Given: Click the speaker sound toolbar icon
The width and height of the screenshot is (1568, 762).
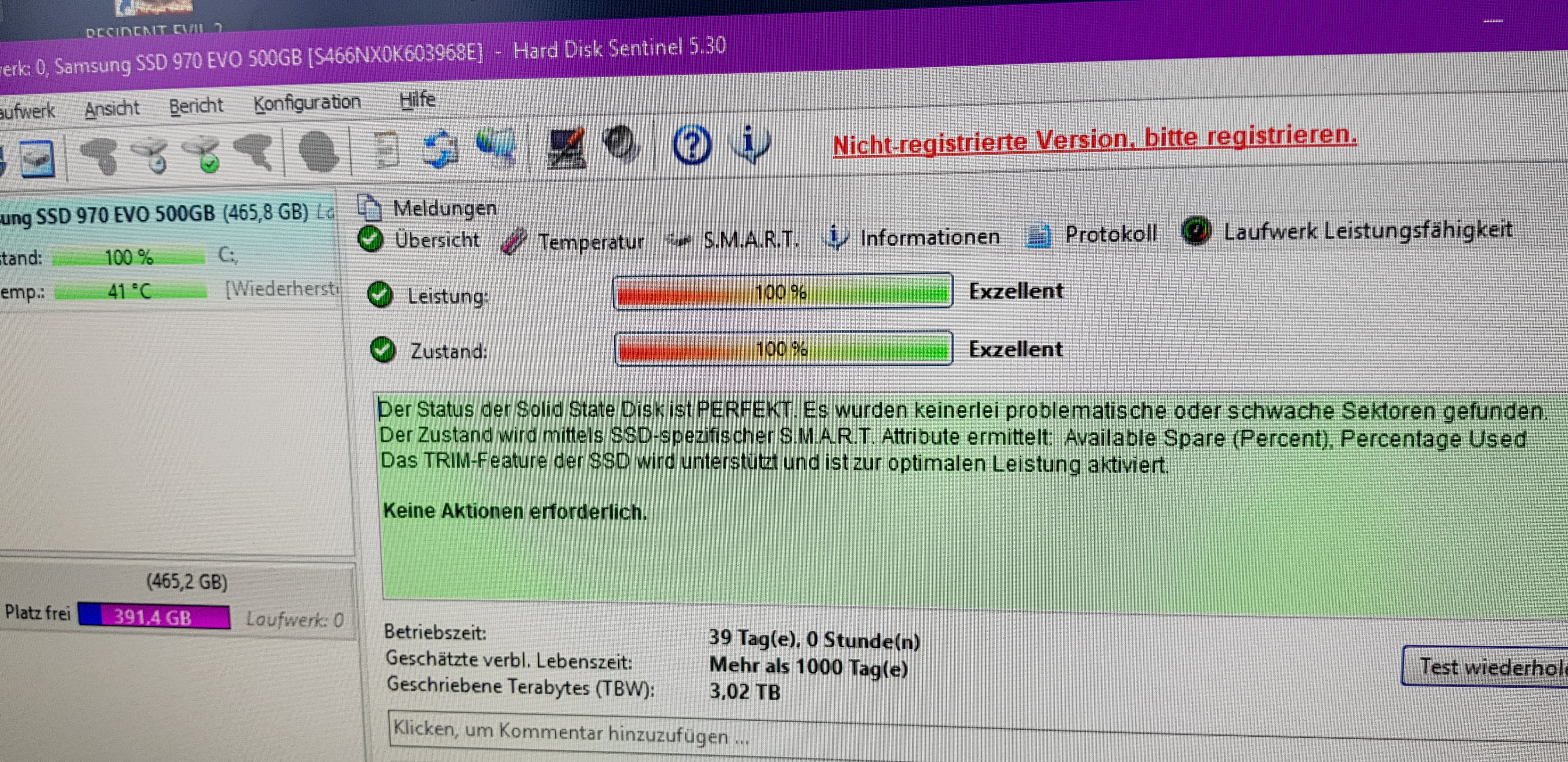Looking at the screenshot, I should [621, 145].
